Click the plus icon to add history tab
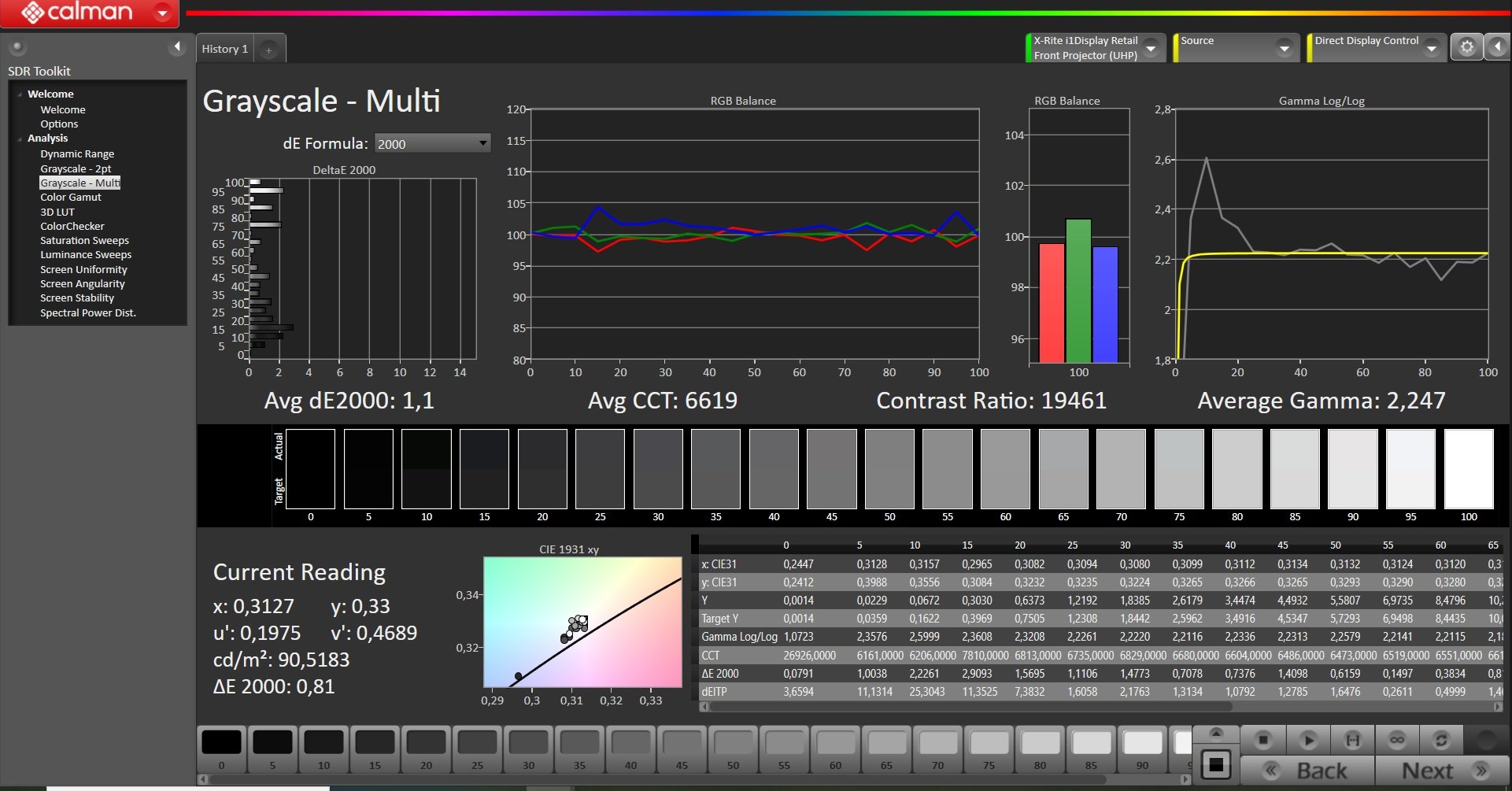This screenshot has height=791, width=1512. [x=269, y=50]
